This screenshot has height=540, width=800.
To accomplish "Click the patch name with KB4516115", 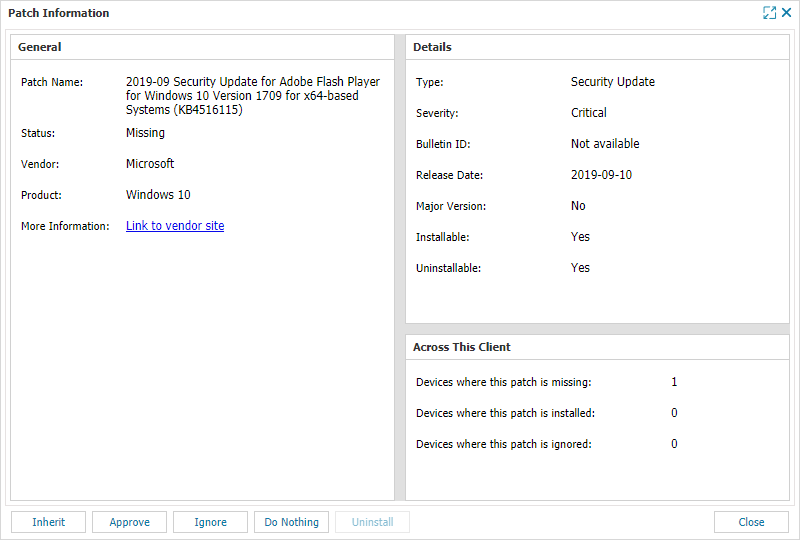I will [x=253, y=96].
